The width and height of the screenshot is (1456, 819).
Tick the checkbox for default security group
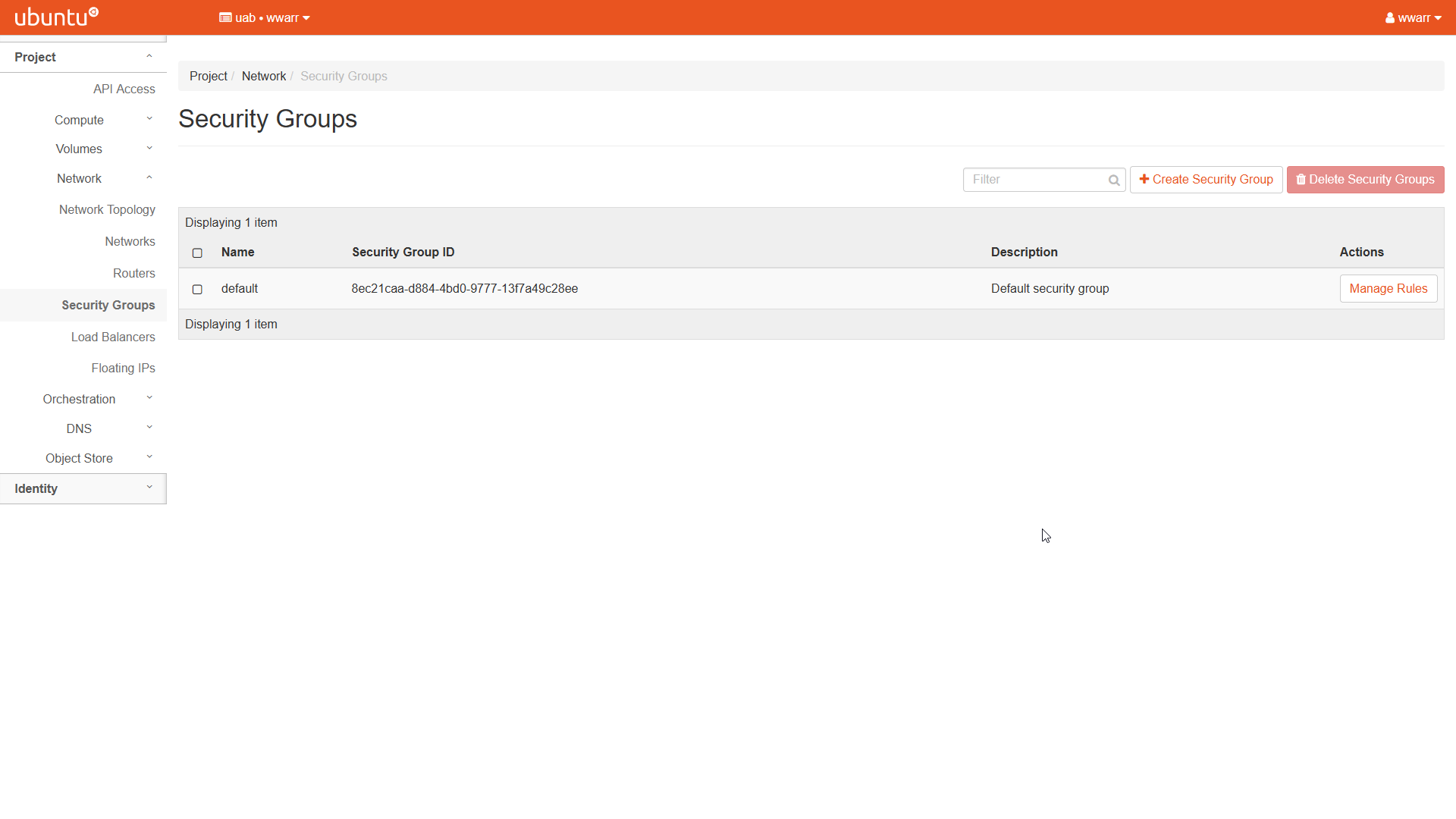coord(197,289)
